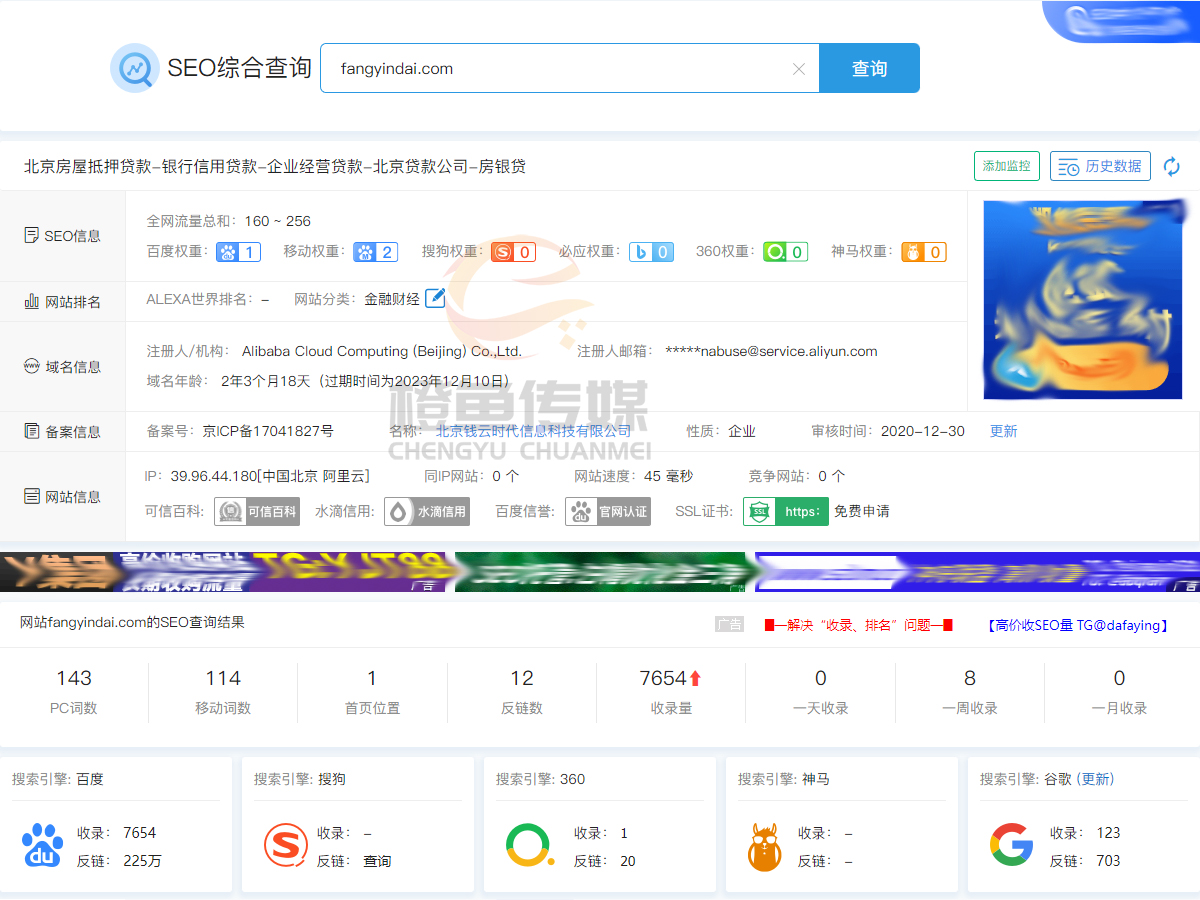
Task: Click 360 反链 value 20
Action: tap(628, 861)
